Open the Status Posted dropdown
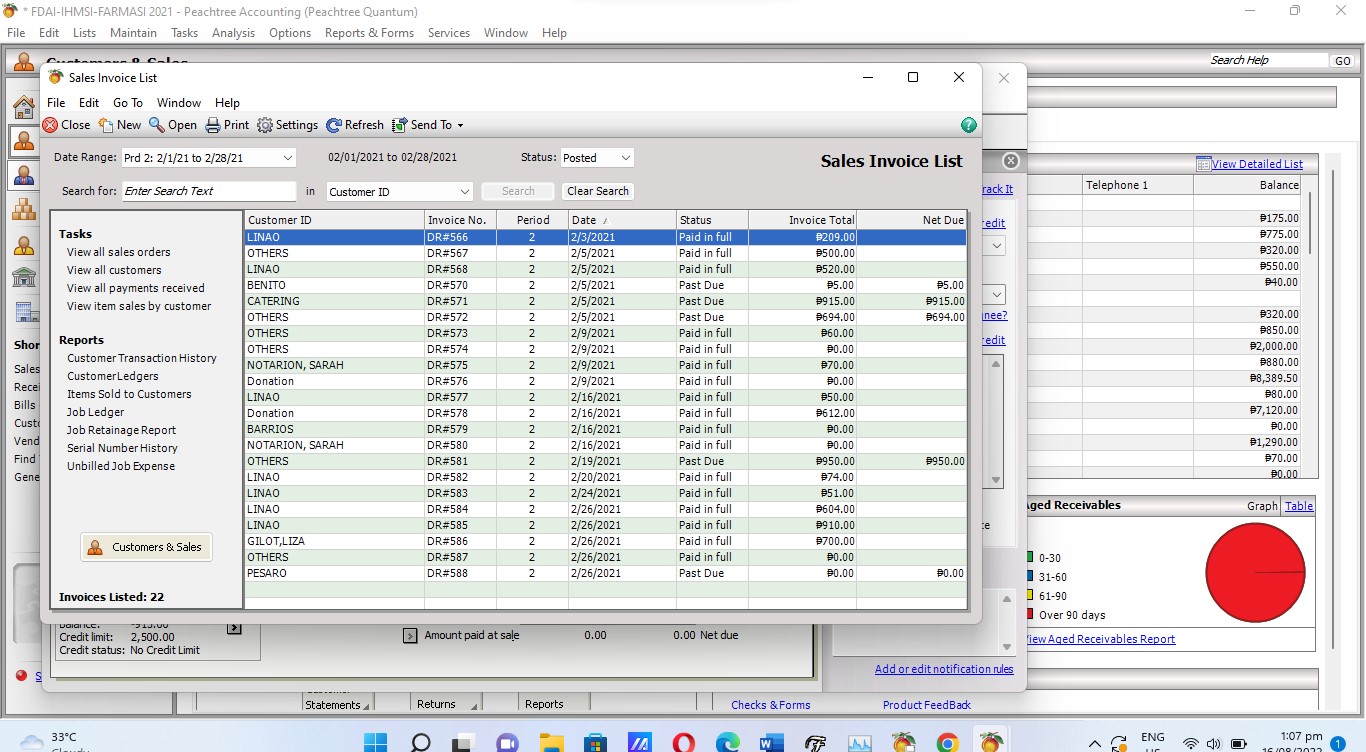 pos(625,158)
